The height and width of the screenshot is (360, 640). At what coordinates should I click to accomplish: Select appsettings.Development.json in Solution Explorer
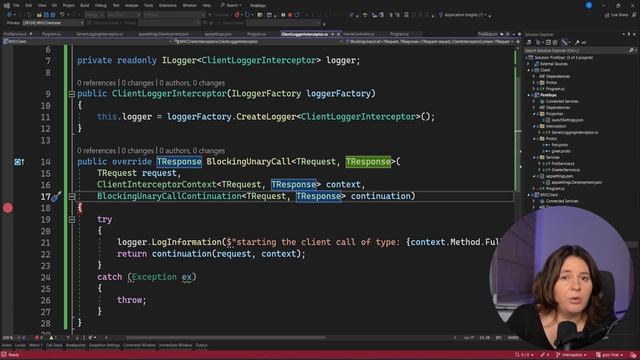pyautogui.click(x=576, y=182)
